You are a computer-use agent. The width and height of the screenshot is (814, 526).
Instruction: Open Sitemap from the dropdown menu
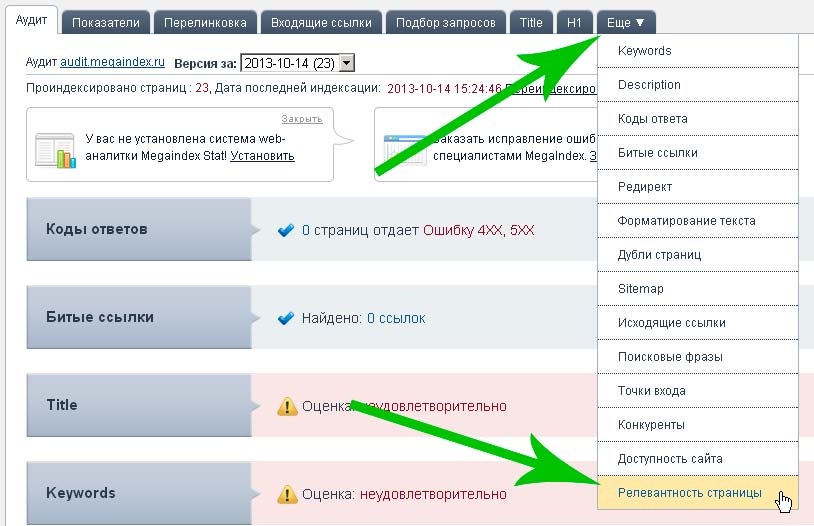coord(698,289)
